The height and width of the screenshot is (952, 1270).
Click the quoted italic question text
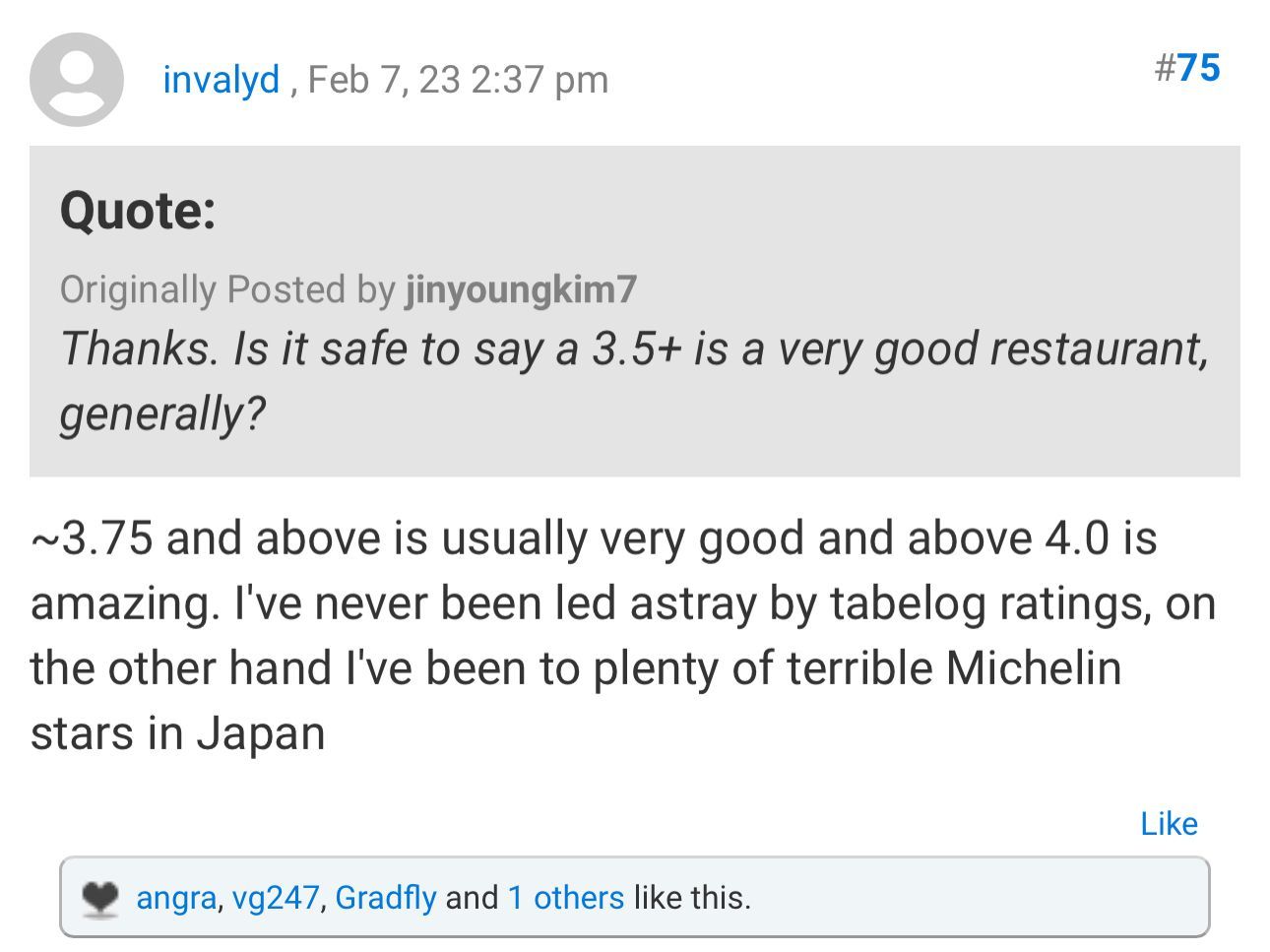tap(634, 349)
